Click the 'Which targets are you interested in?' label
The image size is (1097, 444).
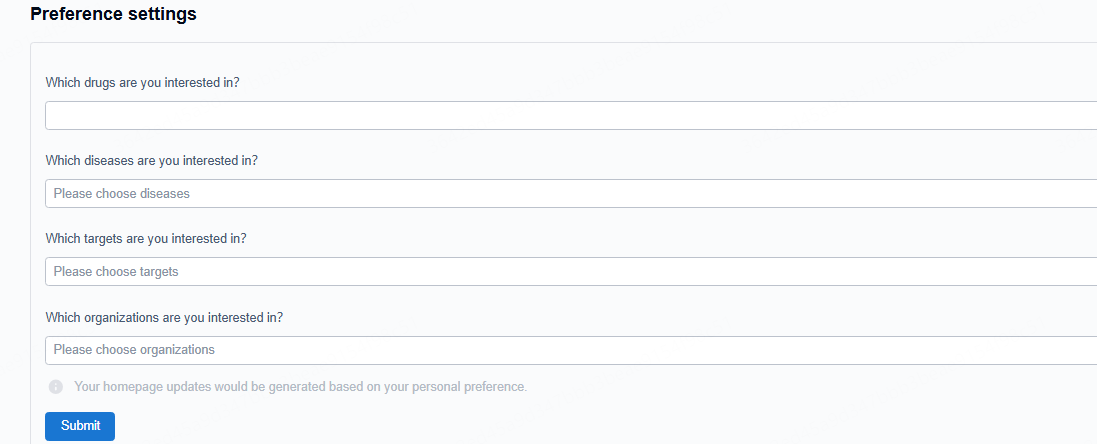(x=146, y=239)
